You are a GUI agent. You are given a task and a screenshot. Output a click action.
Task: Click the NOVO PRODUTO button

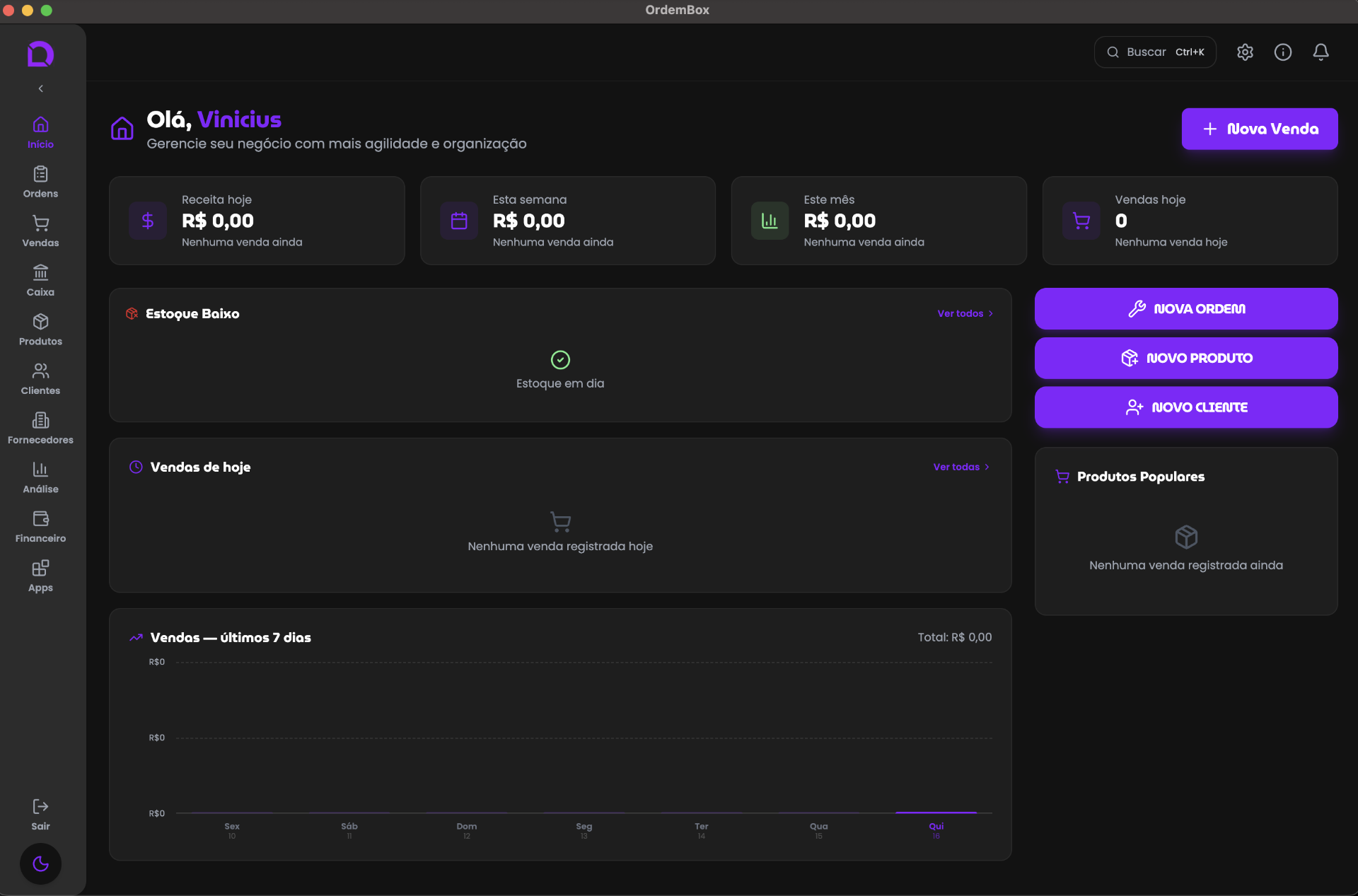1186,358
